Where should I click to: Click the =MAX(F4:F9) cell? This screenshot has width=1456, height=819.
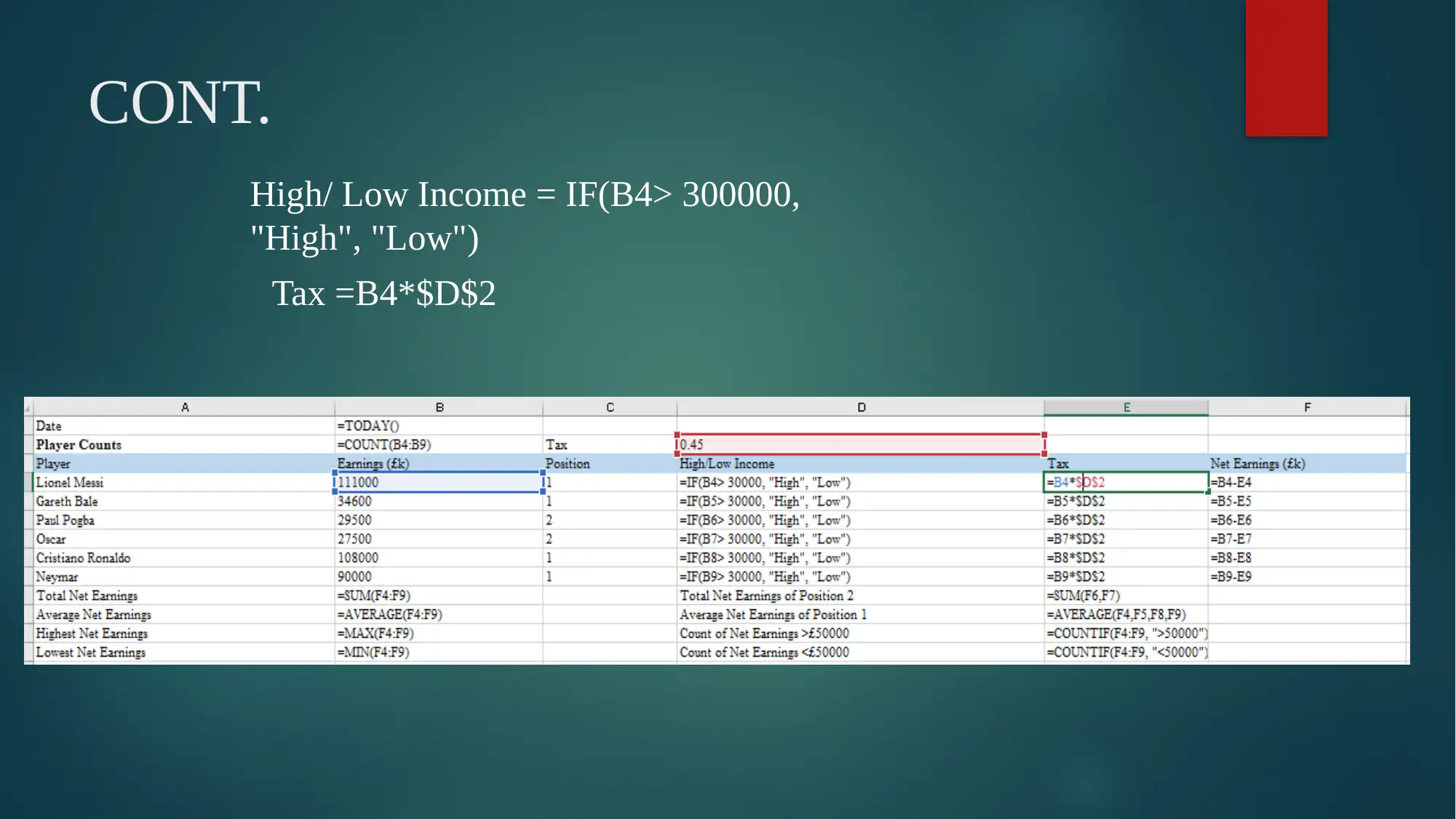[439, 634]
